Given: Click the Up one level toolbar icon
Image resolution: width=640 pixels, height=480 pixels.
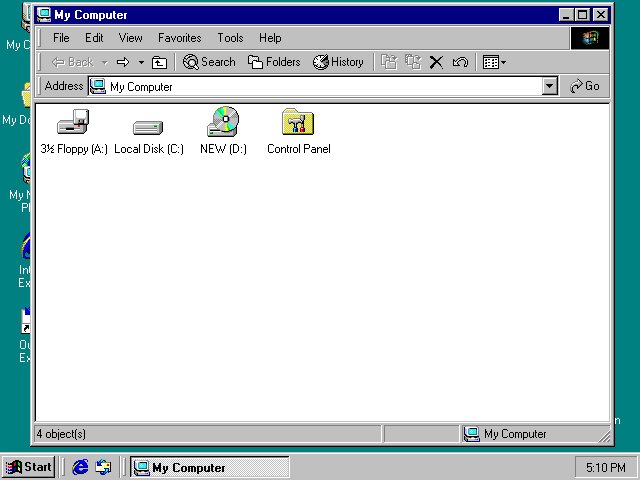Looking at the screenshot, I should coord(159,62).
